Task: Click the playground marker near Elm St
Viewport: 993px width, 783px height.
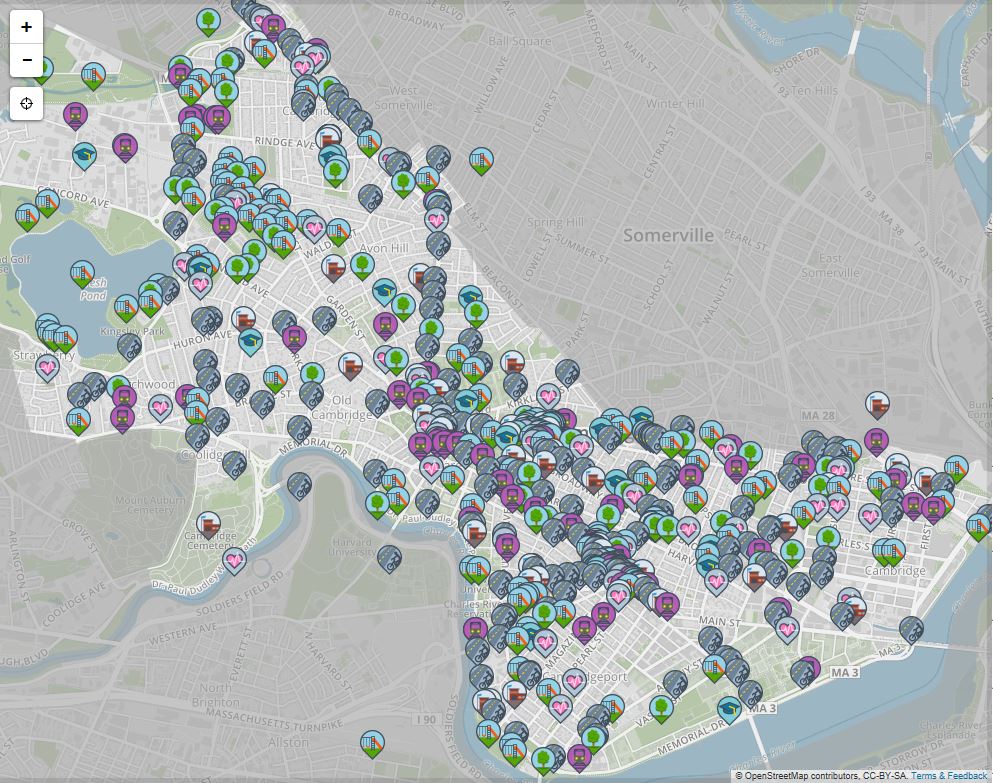Action: [x=481, y=160]
